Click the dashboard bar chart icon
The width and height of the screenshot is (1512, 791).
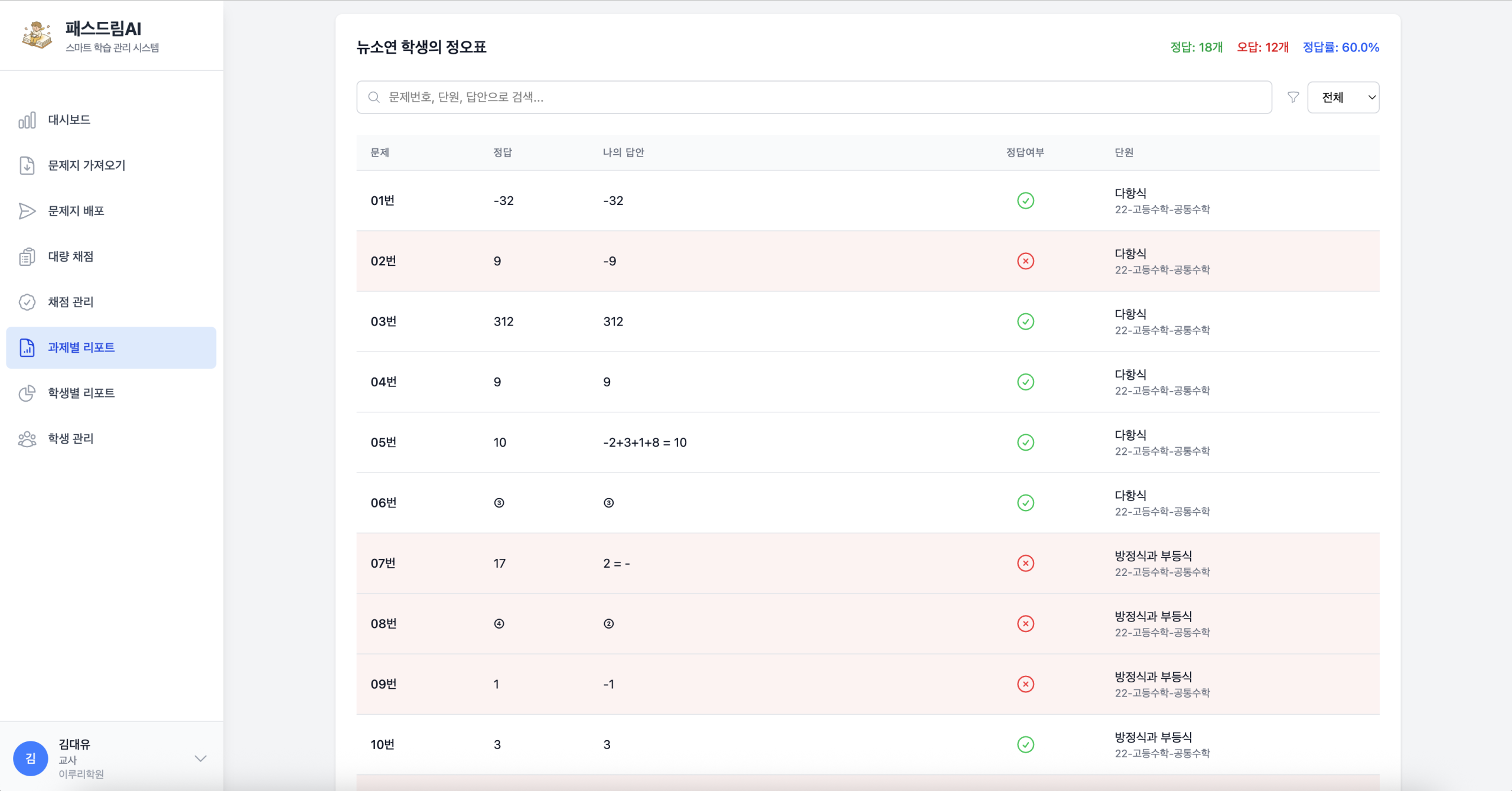[27, 120]
